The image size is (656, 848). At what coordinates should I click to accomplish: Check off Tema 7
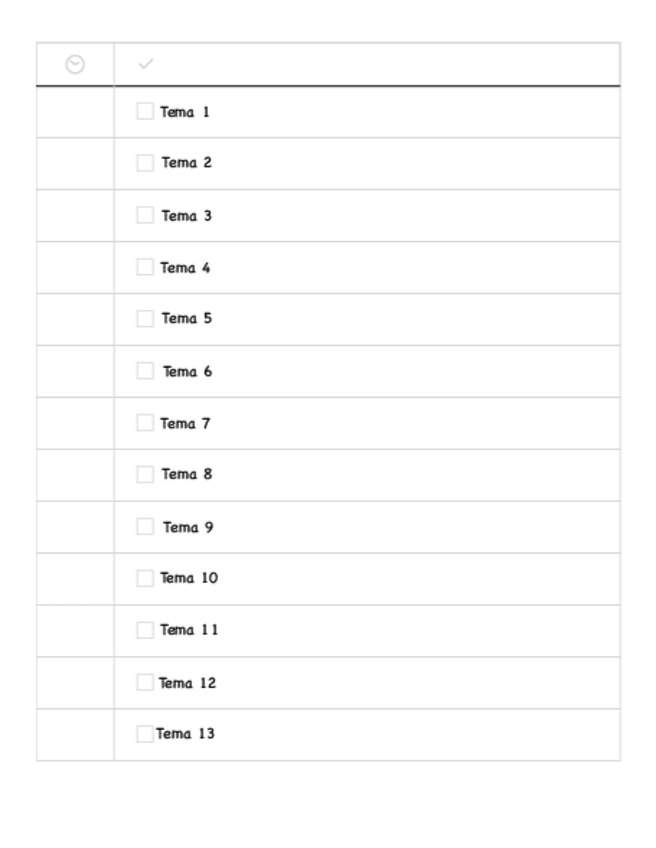click(x=145, y=423)
